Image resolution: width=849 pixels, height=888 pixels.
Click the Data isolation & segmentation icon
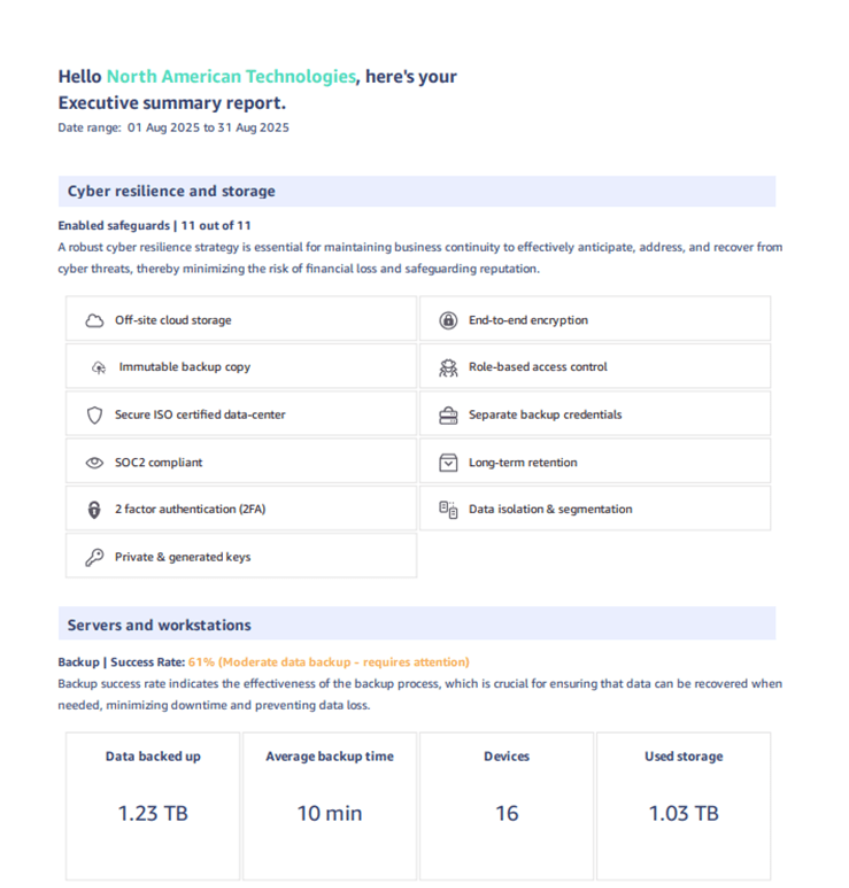tap(448, 510)
